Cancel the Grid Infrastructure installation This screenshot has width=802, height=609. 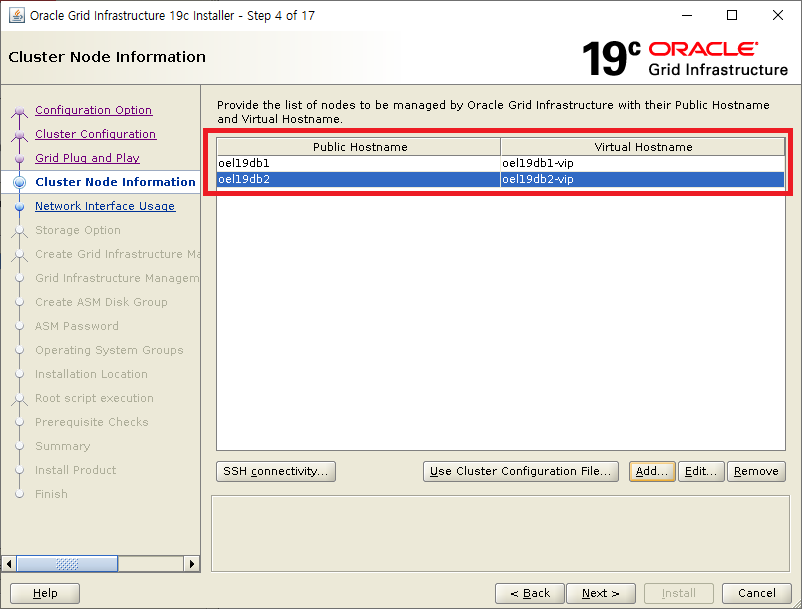(x=757, y=594)
